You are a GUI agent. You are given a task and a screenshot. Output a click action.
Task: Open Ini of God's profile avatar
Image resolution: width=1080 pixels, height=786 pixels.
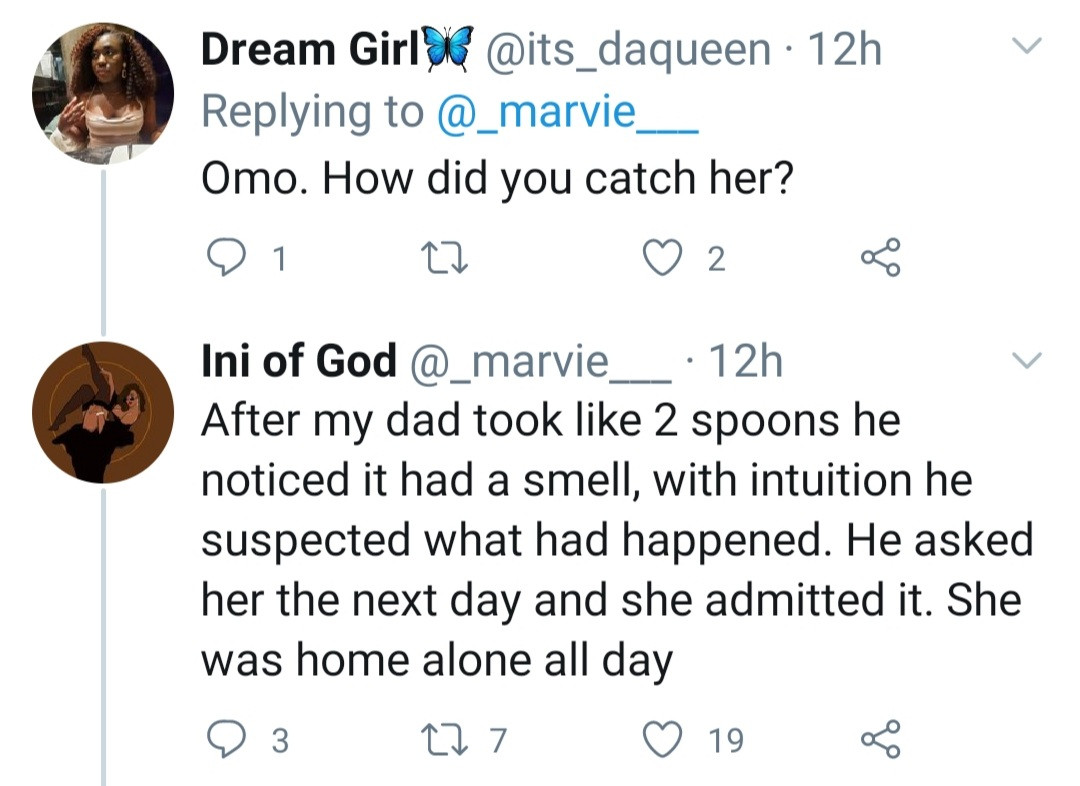103,412
